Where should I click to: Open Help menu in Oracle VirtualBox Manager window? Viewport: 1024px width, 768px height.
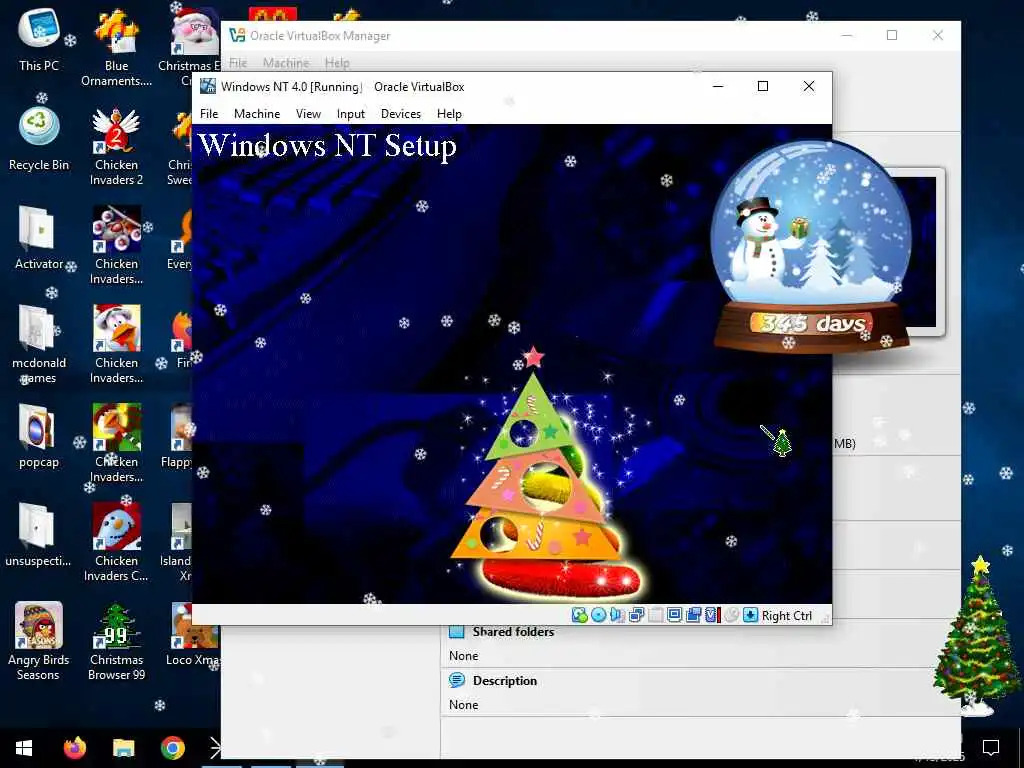pyautogui.click(x=337, y=63)
